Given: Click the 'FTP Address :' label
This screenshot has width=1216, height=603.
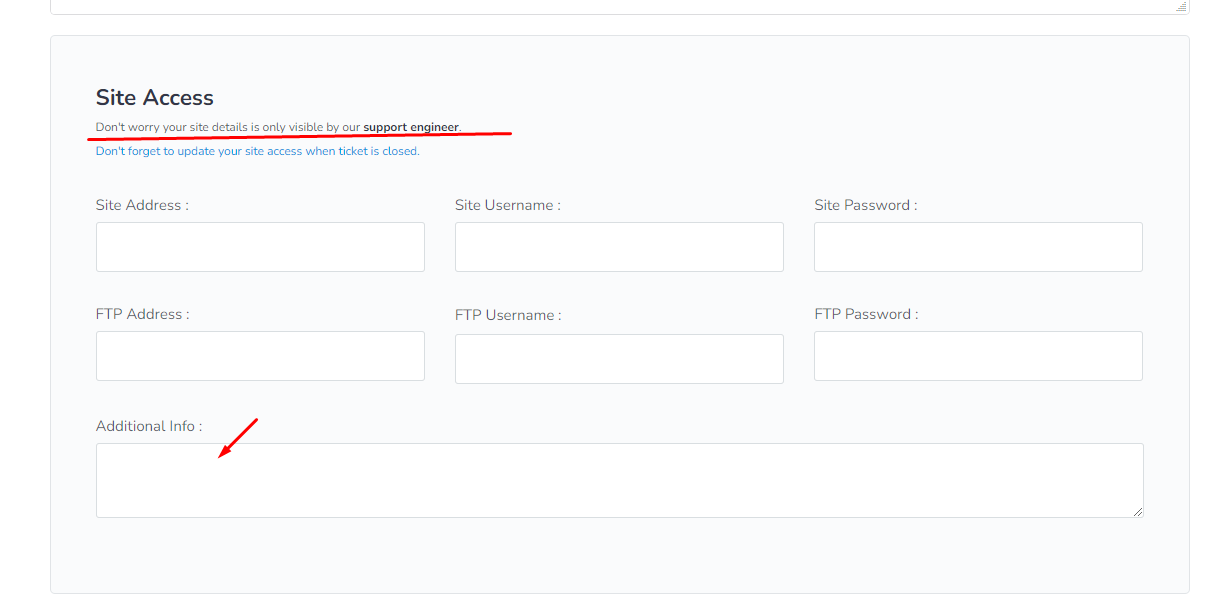Looking at the screenshot, I should pos(142,314).
